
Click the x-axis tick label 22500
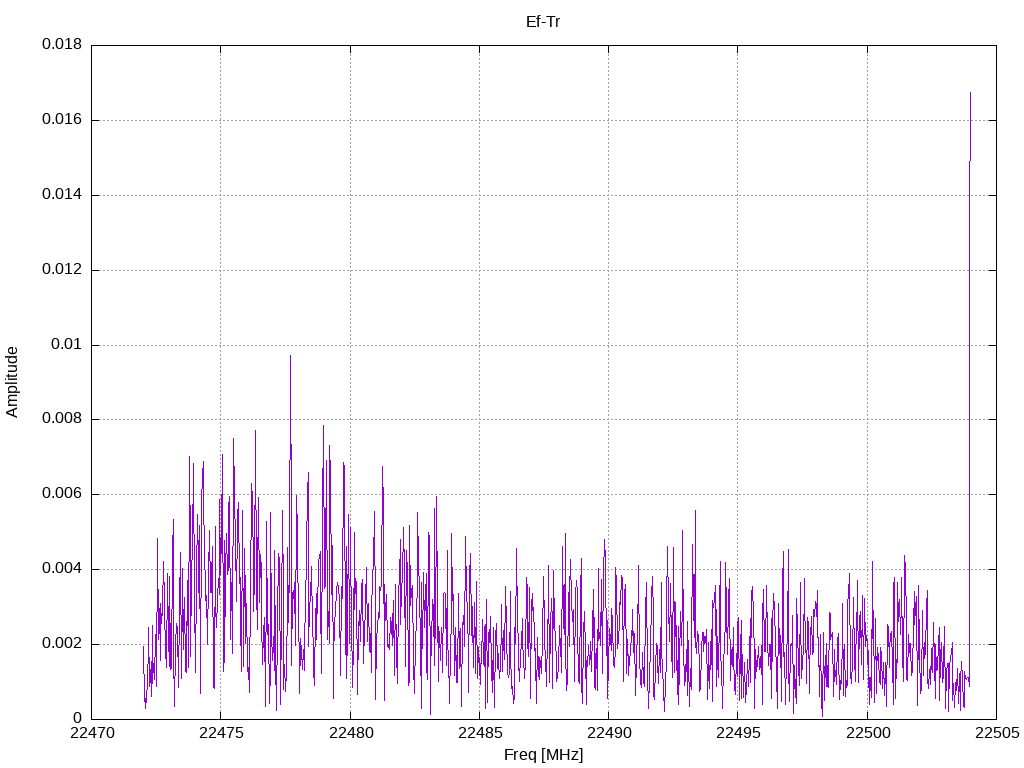pos(867,733)
